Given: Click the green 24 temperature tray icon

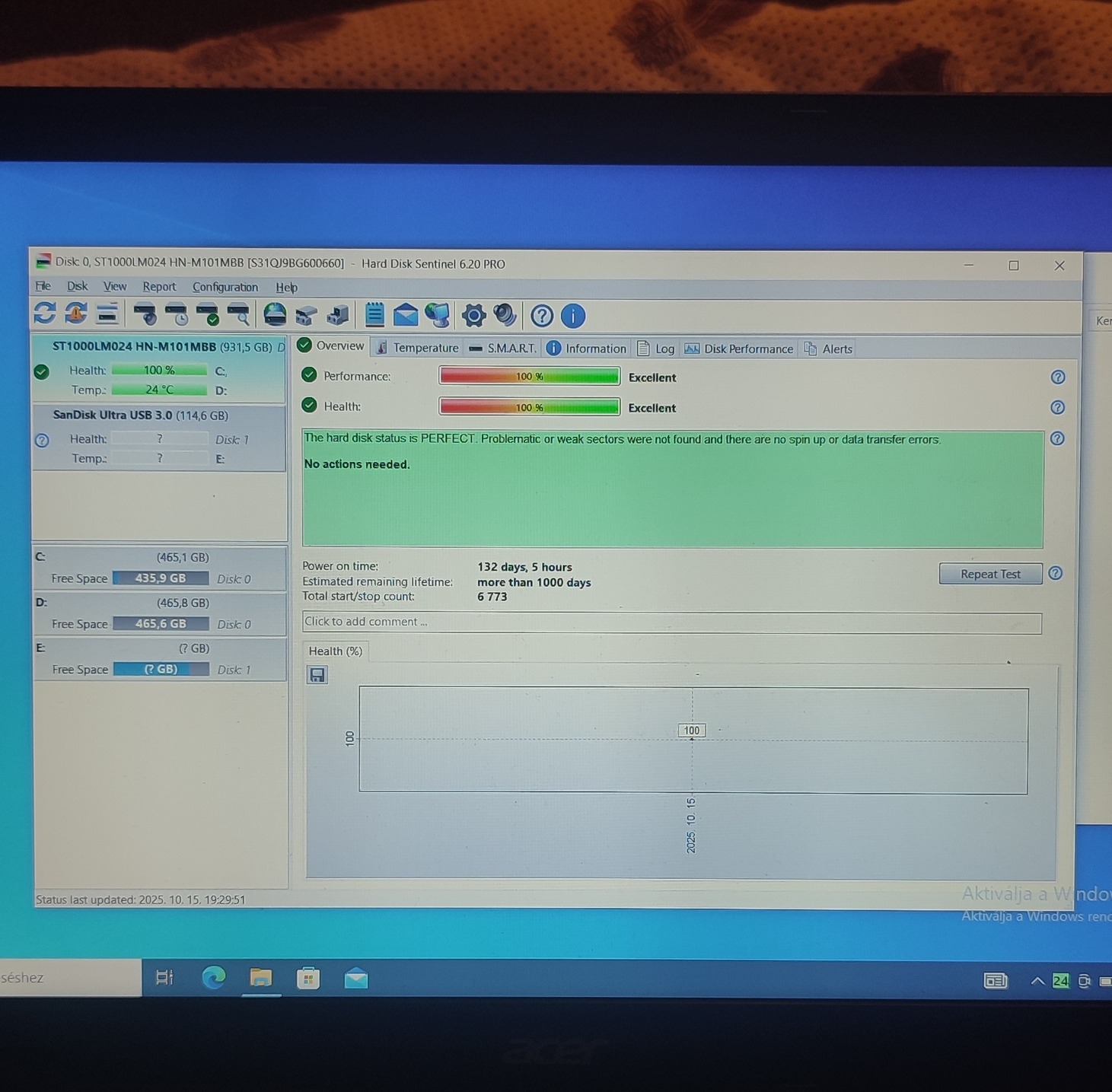Looking at the screenshot, I should click(1060, 981).
